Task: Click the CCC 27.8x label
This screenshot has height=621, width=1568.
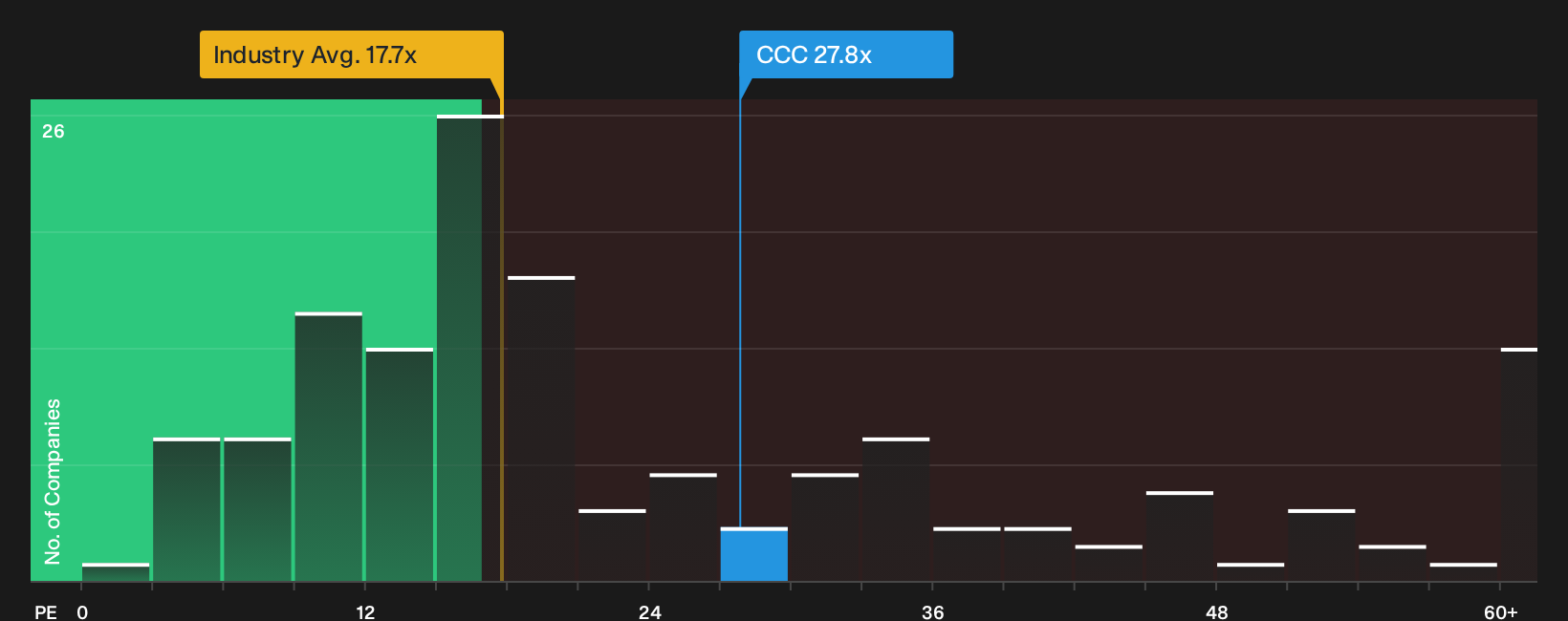Action: [x=846, y=54]
